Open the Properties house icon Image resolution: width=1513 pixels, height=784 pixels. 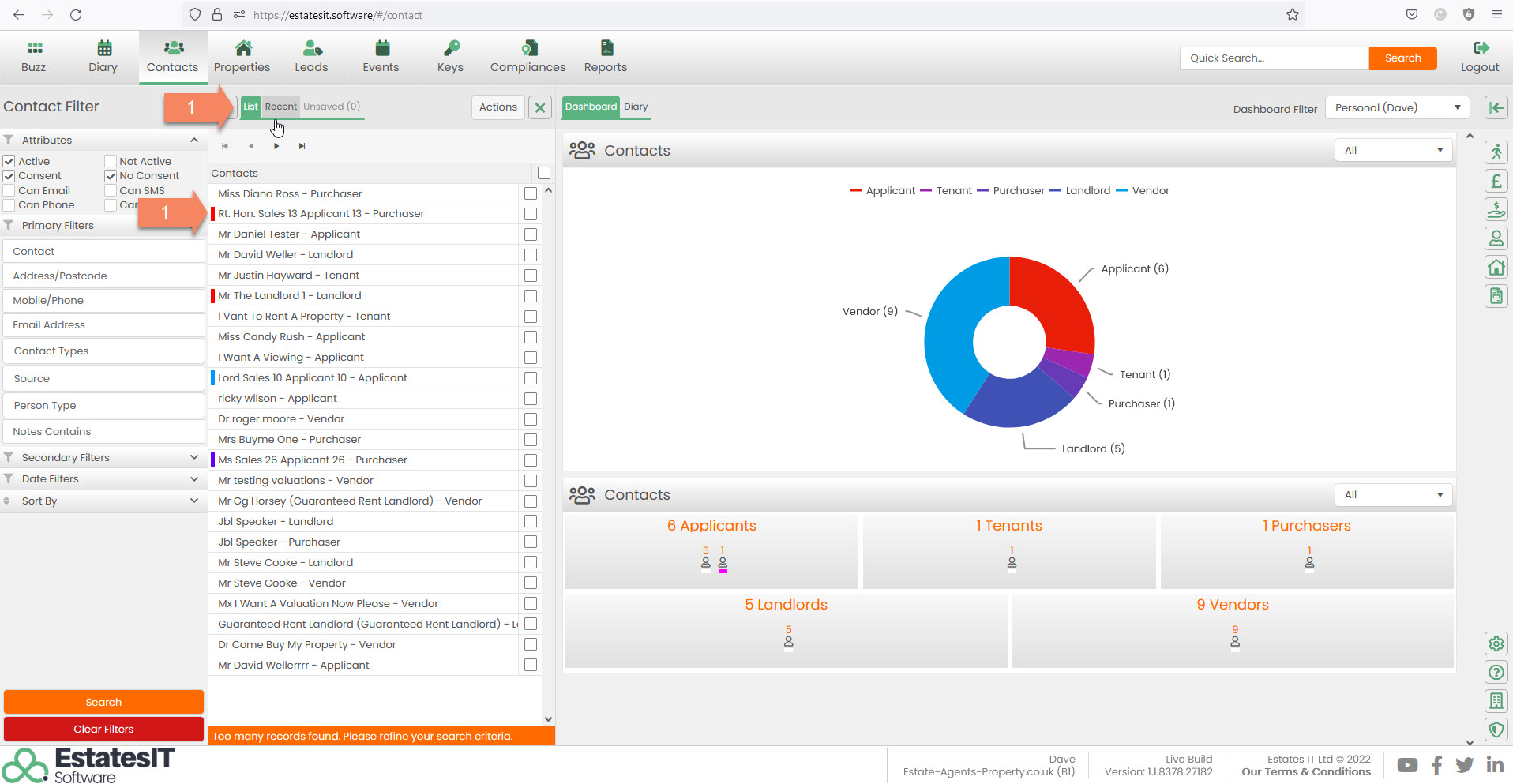[242, 48]
